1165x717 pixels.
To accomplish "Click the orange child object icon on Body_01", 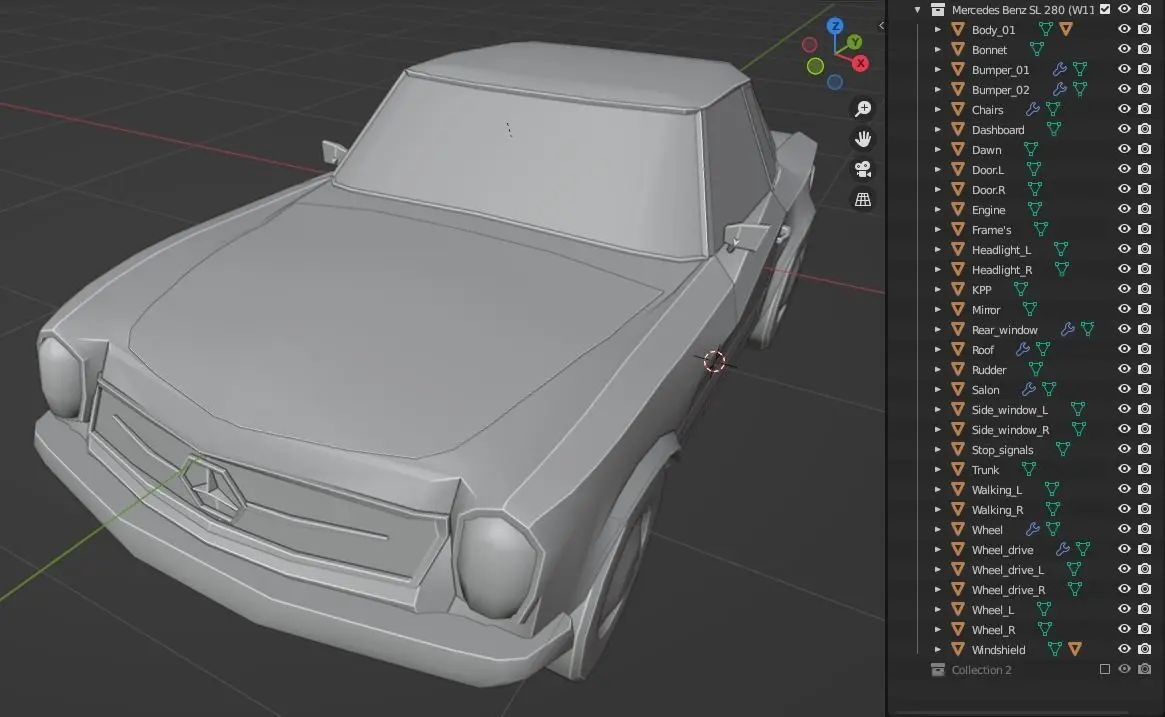I will (1066, 29).
